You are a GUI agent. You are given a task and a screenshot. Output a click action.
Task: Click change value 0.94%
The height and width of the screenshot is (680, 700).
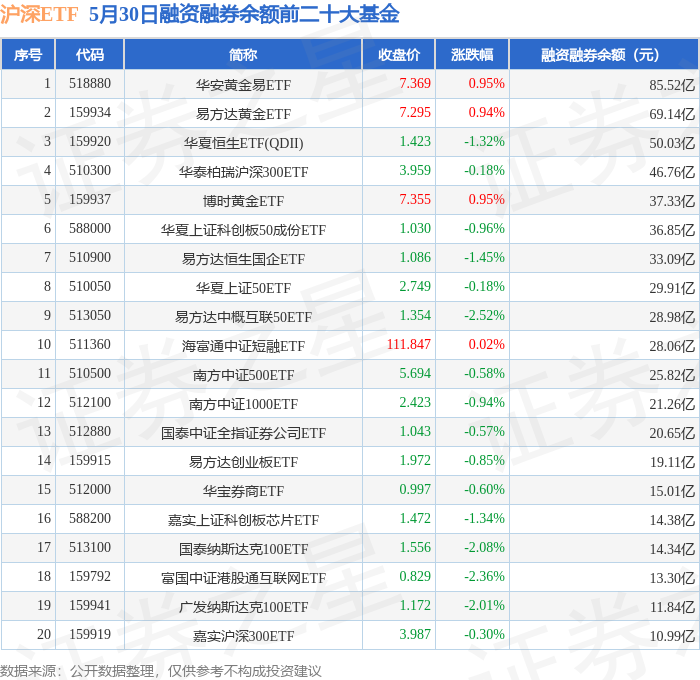tap(486, 113)
